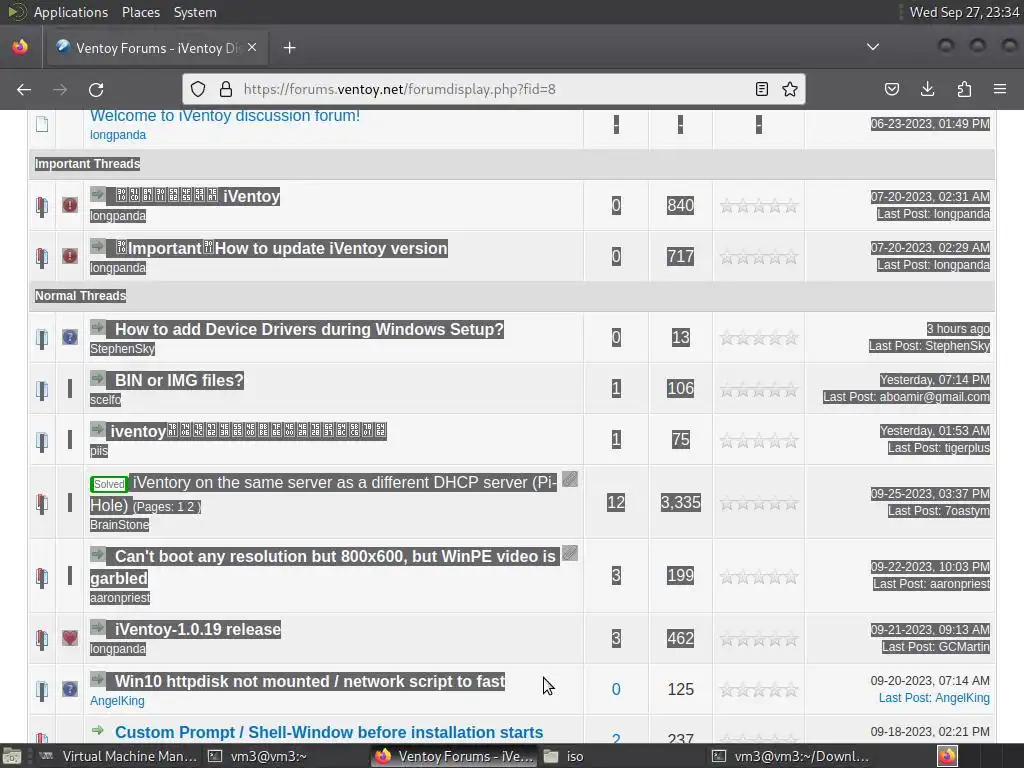Open author StephenSky's profile under Device Drivers thread
This screenshot has width=1024, height=768.
click(x=122, y=349)
